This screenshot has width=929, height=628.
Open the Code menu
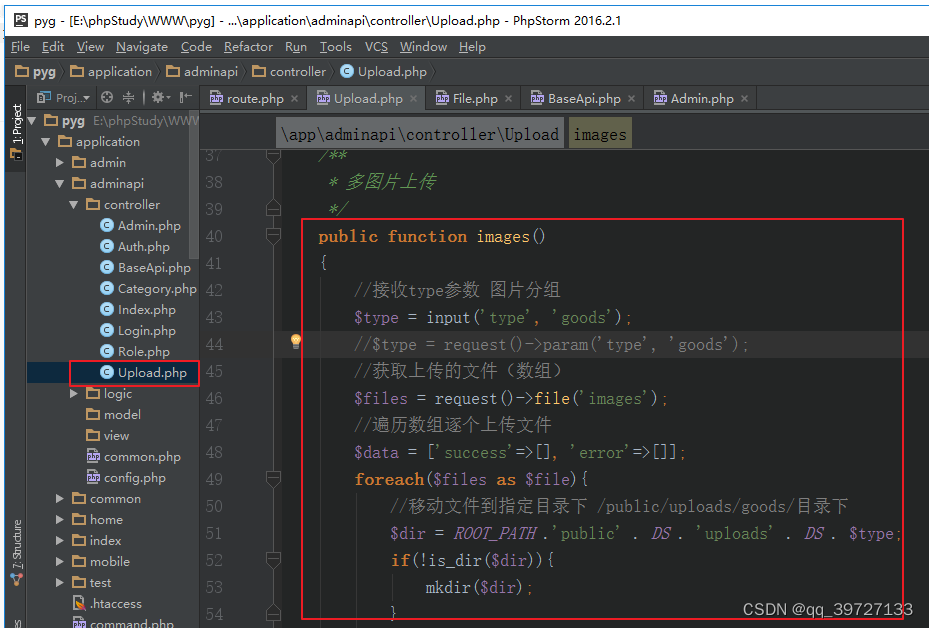click(x=196, y=47)
